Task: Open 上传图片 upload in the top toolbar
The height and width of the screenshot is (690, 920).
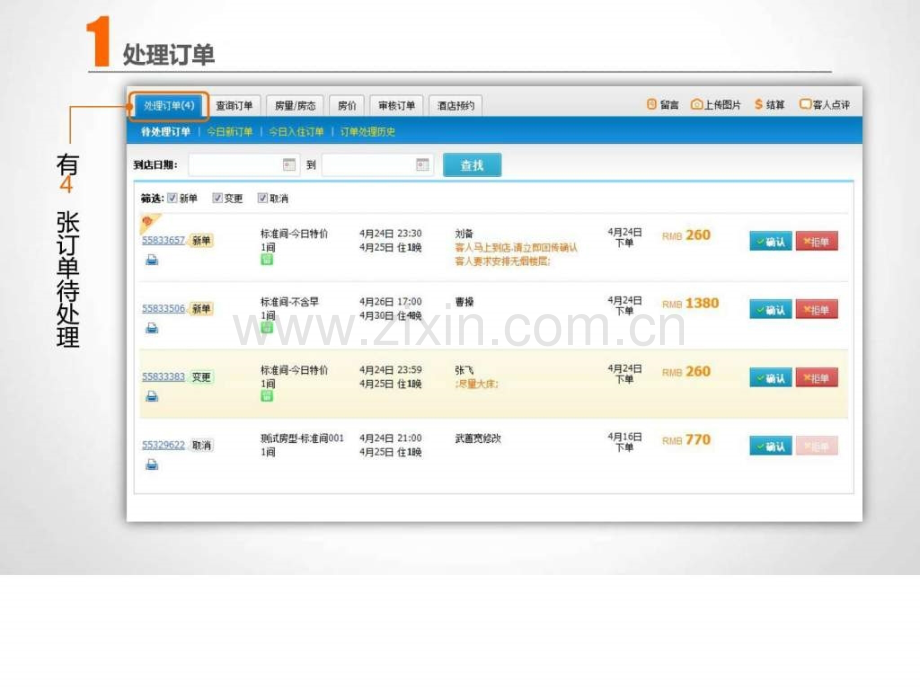Action: pos(716,105)
